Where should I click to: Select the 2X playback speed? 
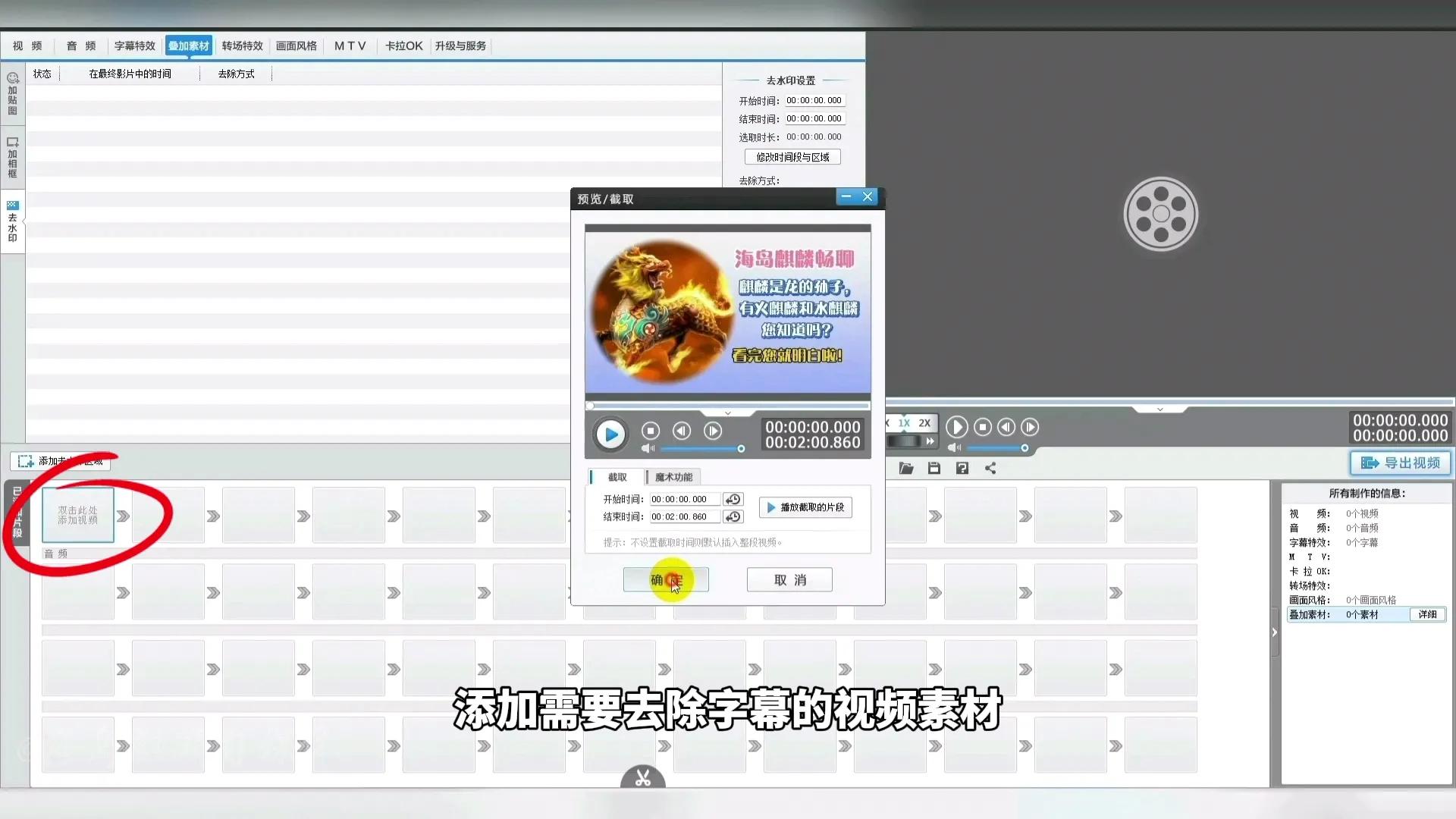pos(924,423)
